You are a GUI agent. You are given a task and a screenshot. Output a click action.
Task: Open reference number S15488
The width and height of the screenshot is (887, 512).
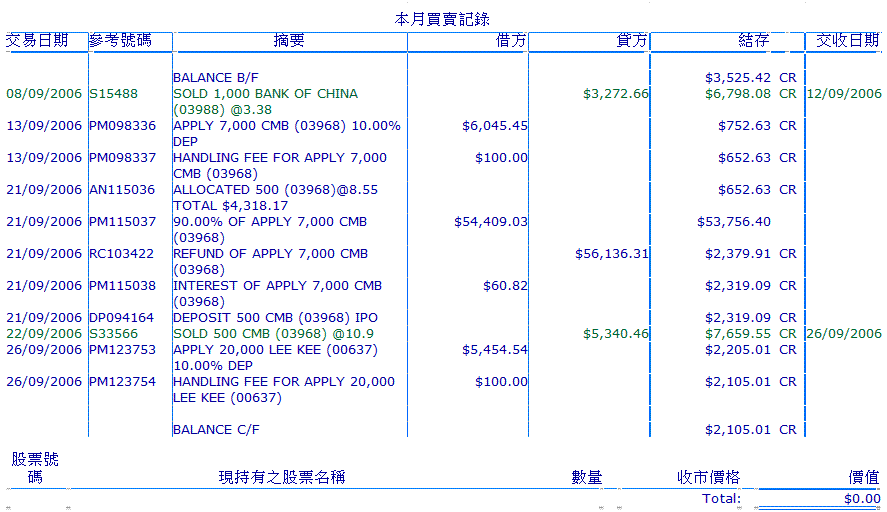tap(113, 94)
